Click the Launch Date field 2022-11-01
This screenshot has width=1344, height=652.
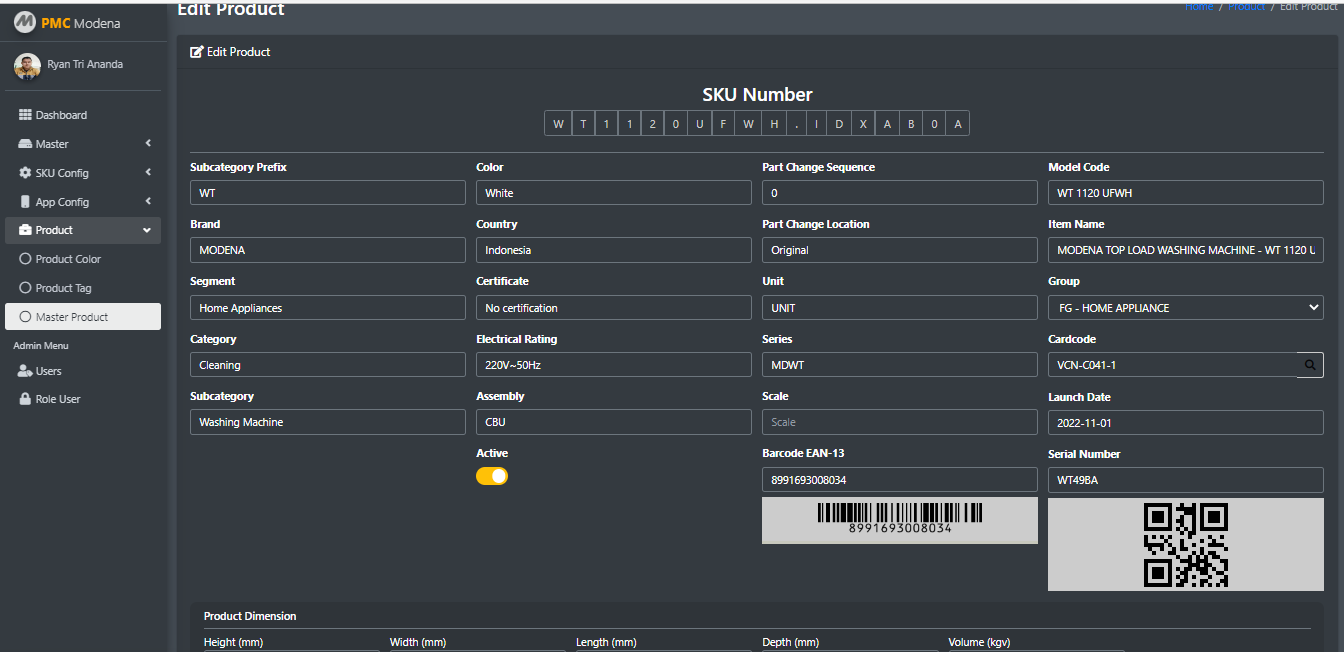point(1186,423)
